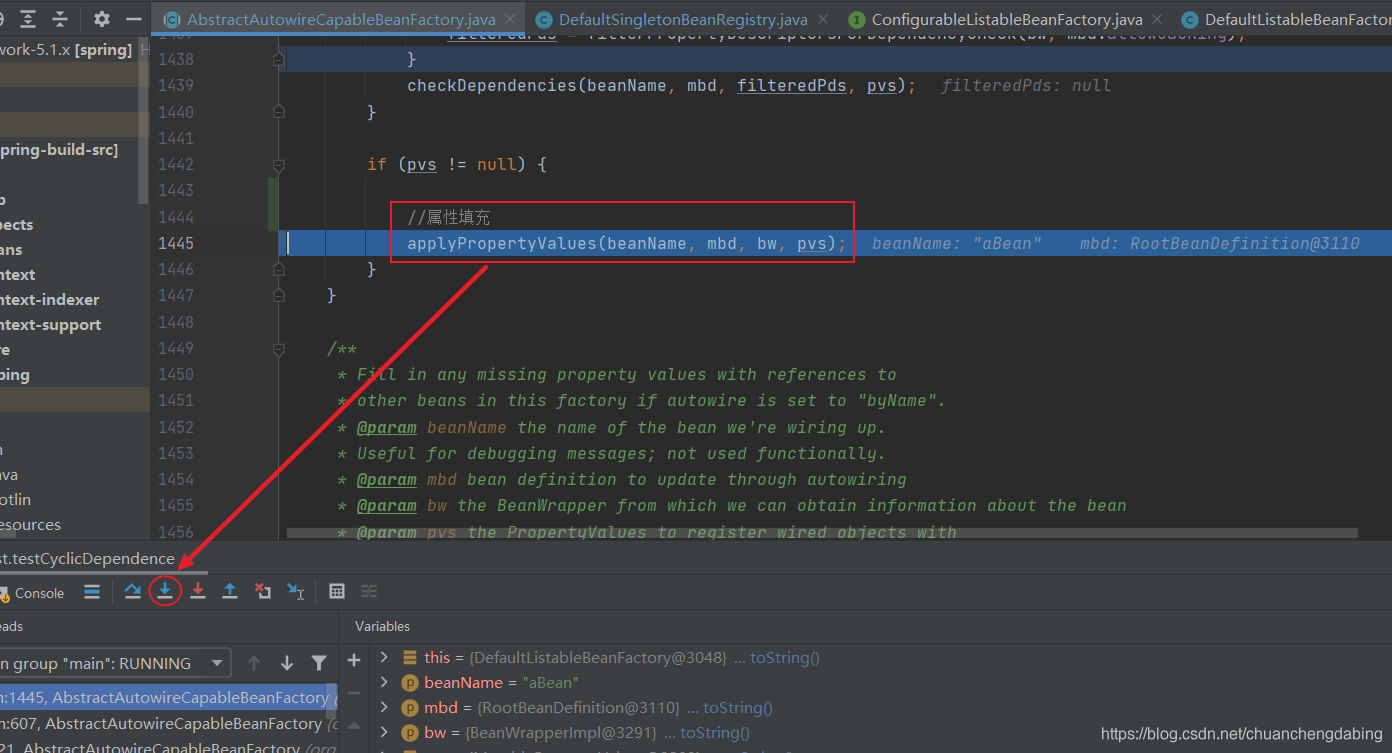
Task: Select the [spring-build-src] project tree item
Action: click(x=59, y=150)
